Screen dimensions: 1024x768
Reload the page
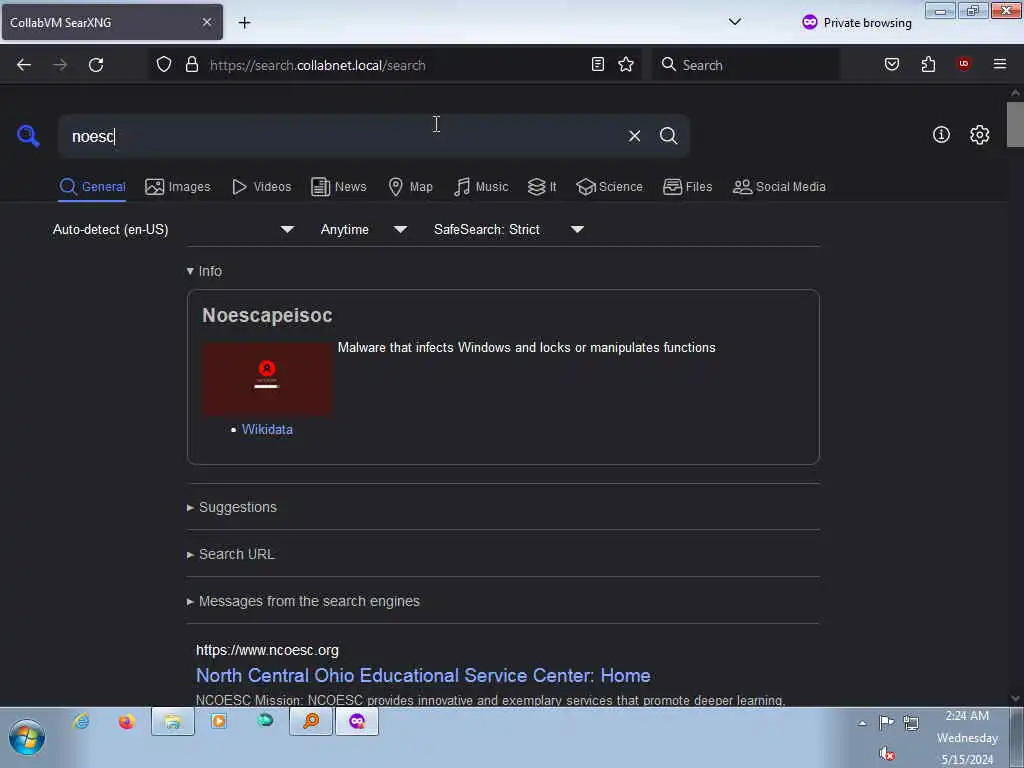pyautogui.click(x=96, y=65)
